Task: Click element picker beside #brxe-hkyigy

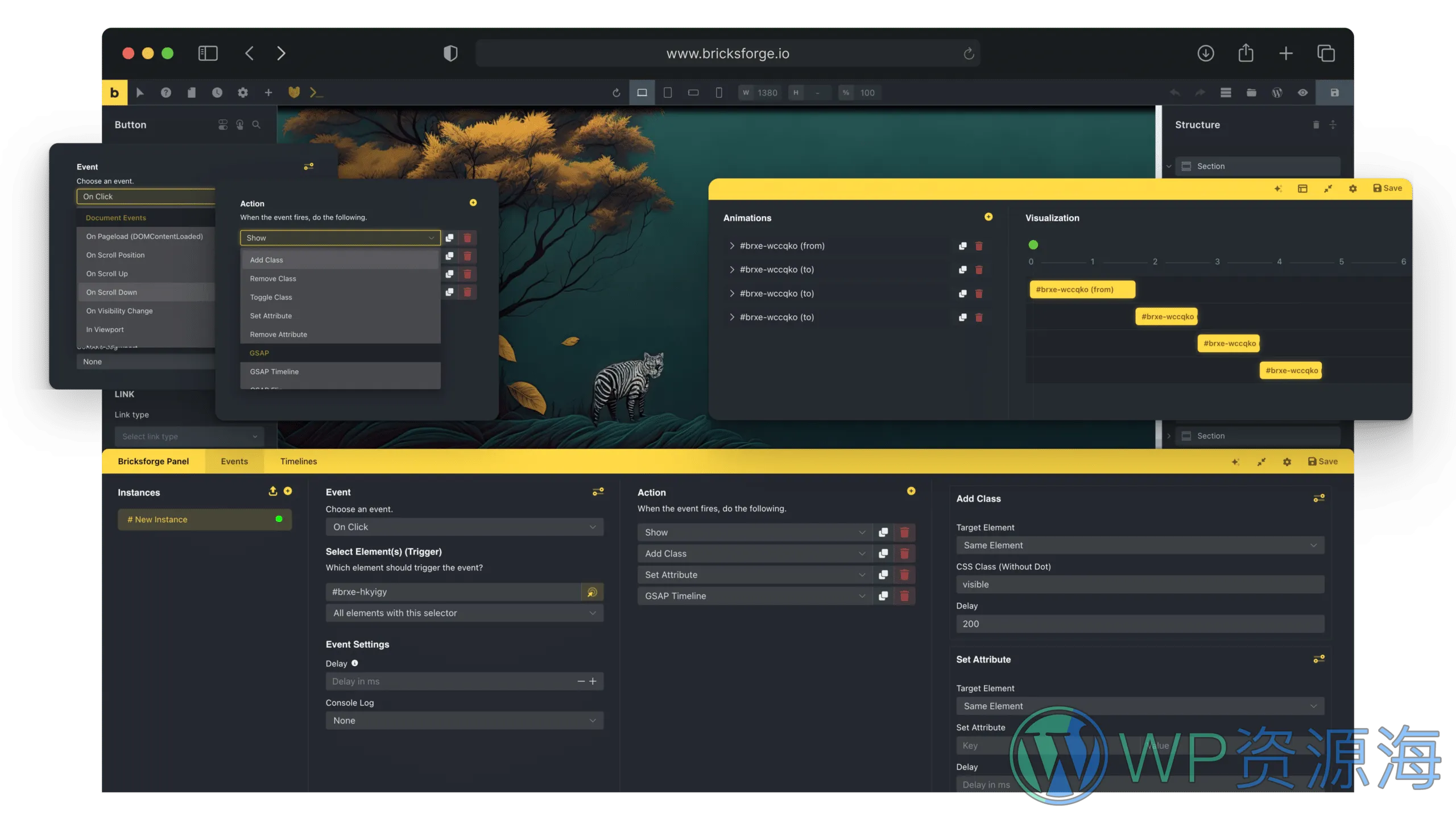Action: [592, 591]
